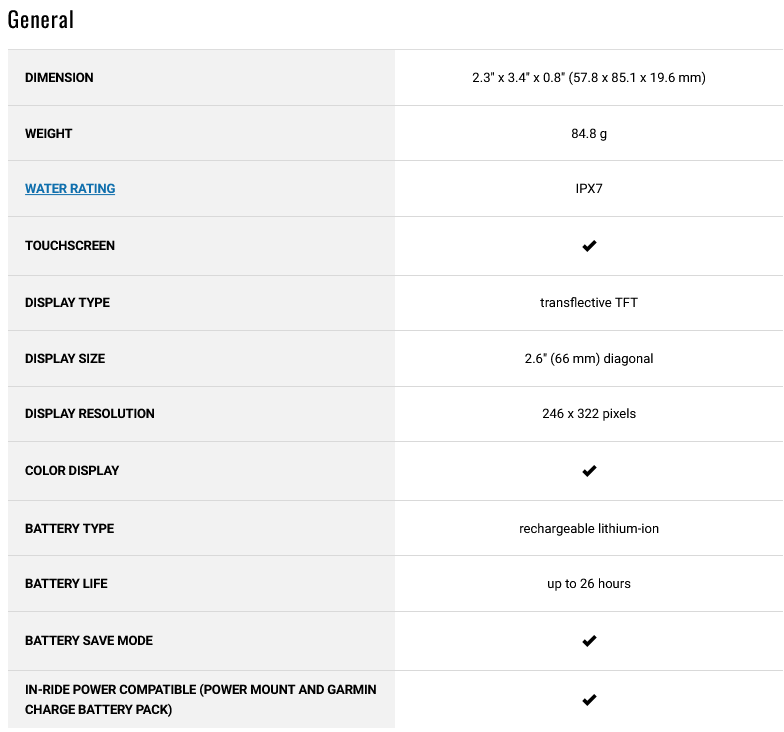Click the In-Ride Power Compatible checkmark icon
Viewport: 784px width, 732px height.
click(x=589, y=700)
